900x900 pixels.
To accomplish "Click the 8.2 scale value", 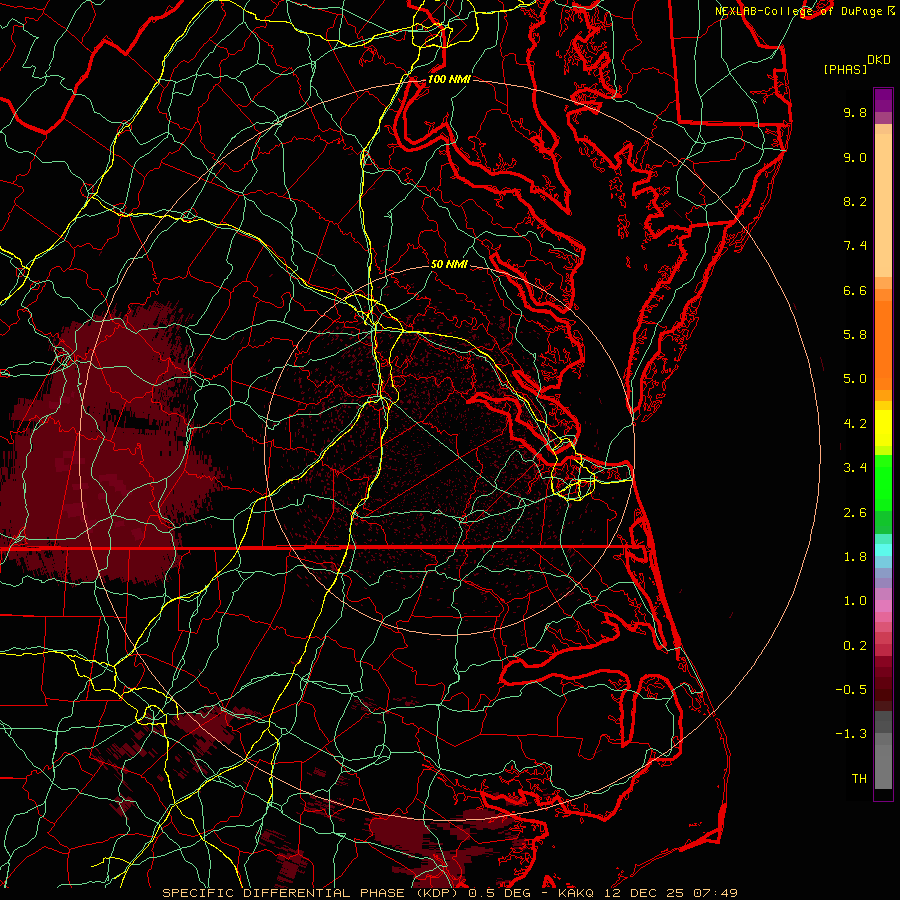I will (x=855, y=201).
